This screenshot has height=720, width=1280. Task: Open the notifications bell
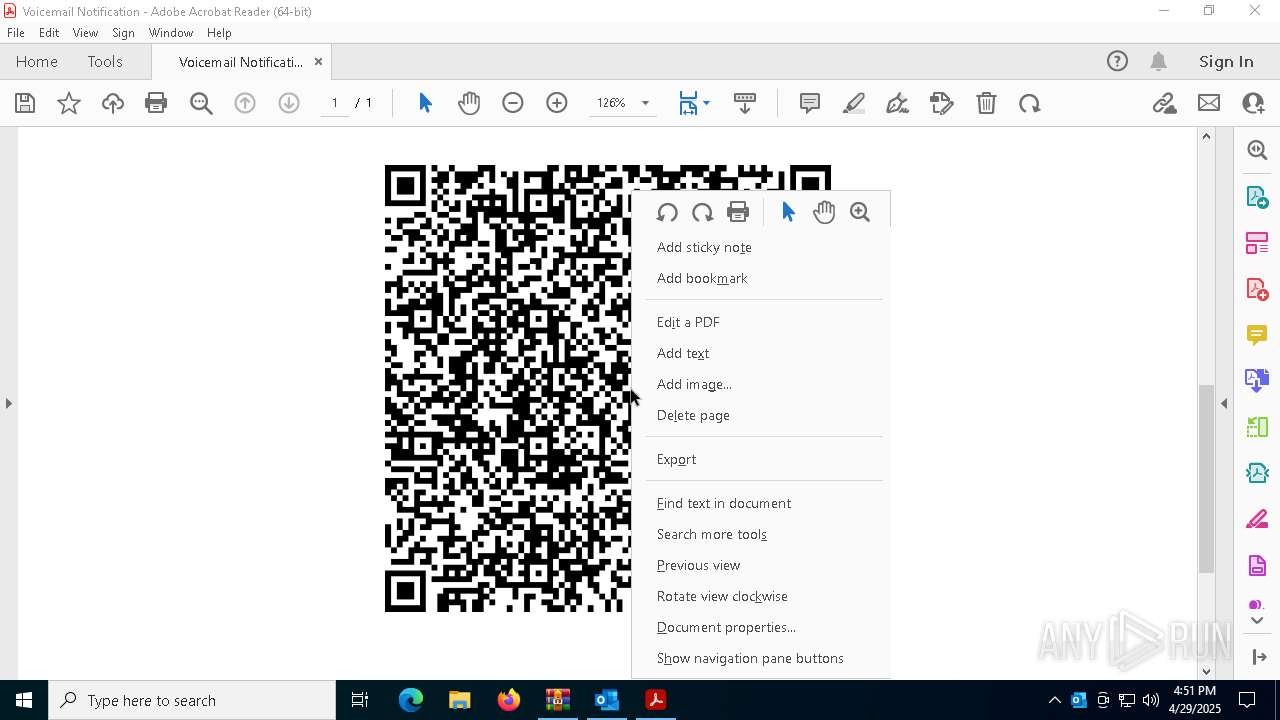point(1159,61)
